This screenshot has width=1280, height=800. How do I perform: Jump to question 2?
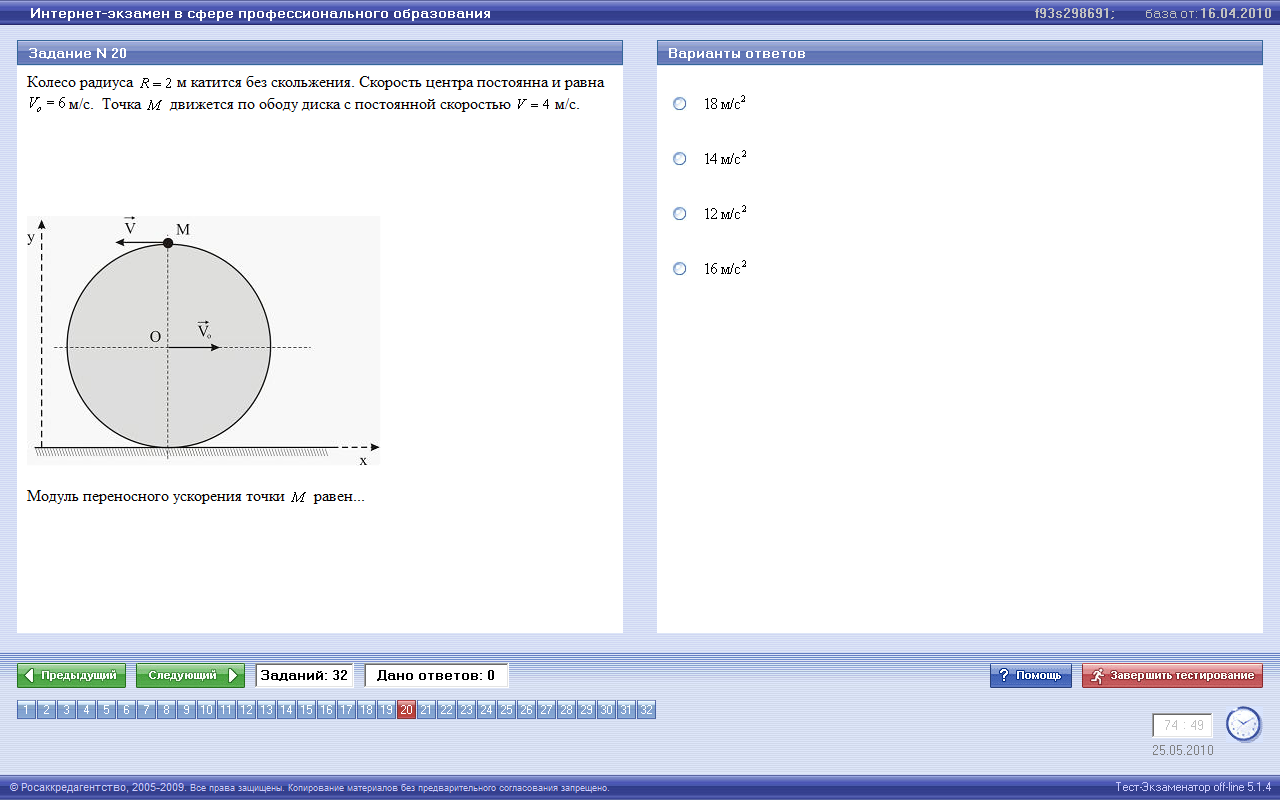coord(47,710)
